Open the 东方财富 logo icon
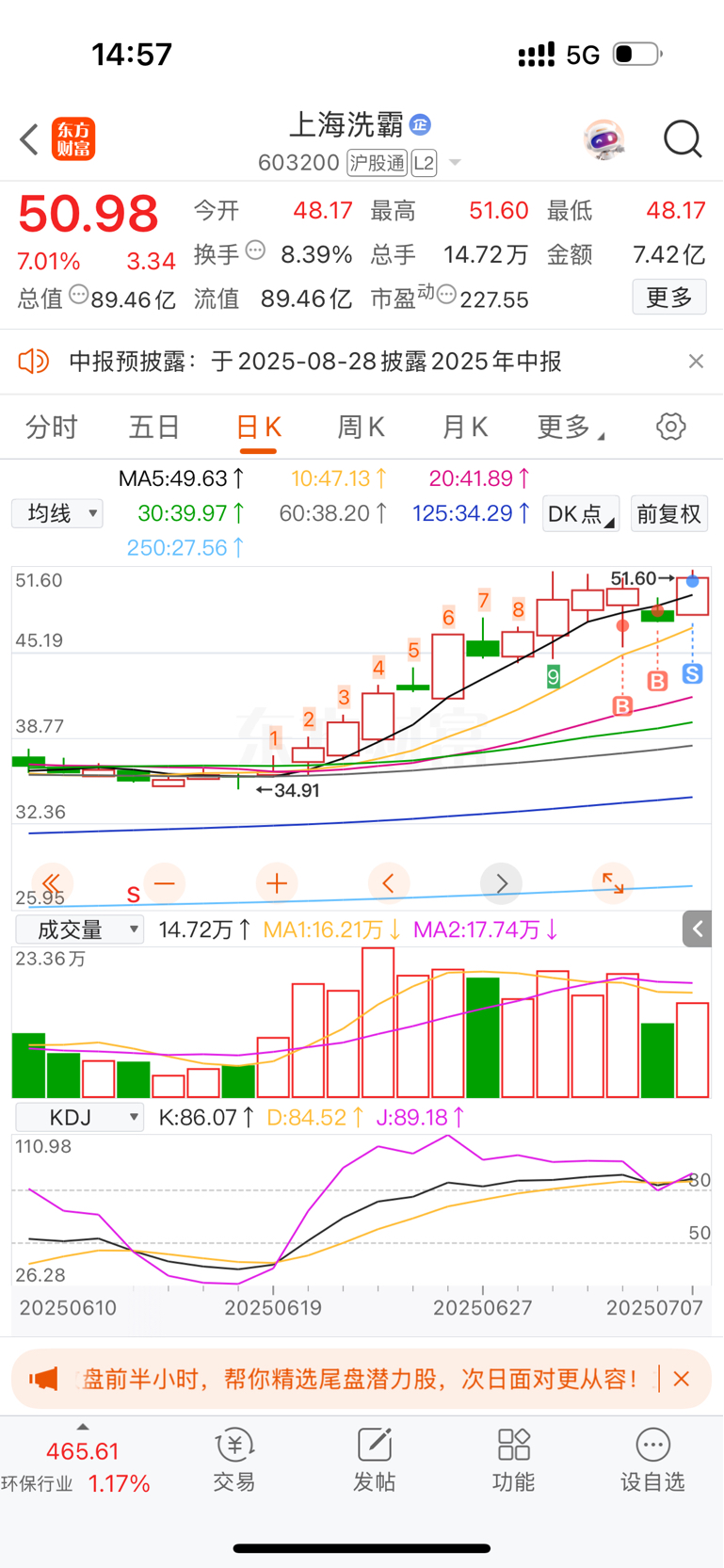 coord(73,139)
